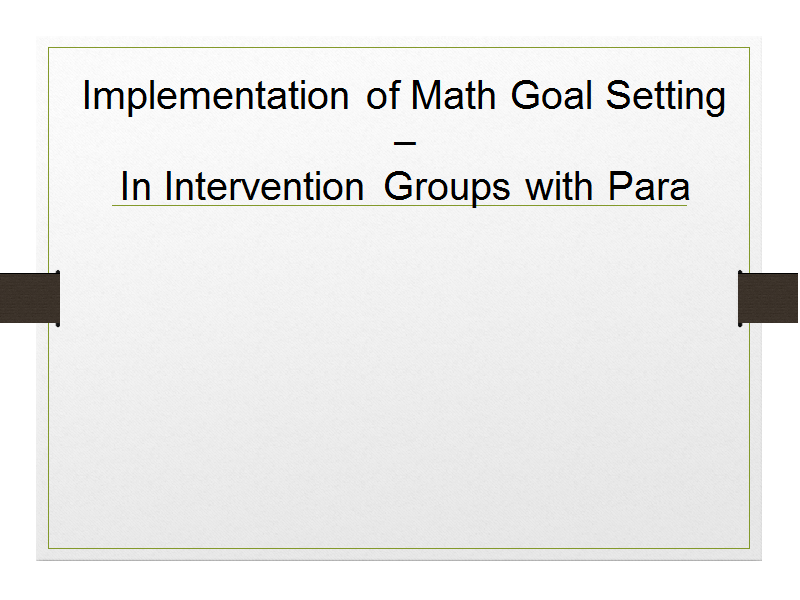
Task: Click the word "Intervention" in second line
Action: [x=264, y=187]
